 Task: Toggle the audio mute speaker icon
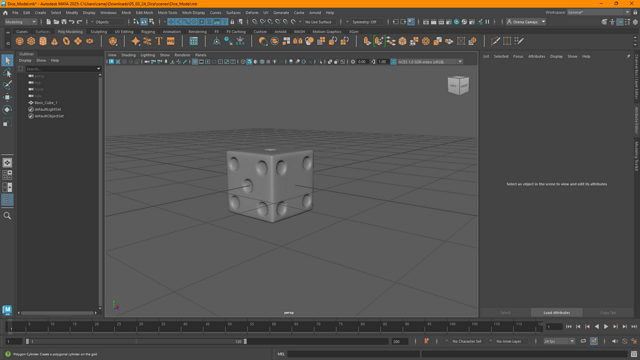[x=615, y=341]
